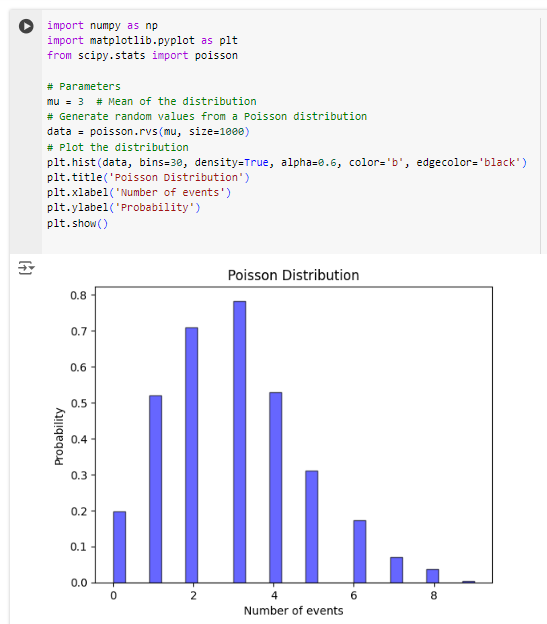The height and width of the screenshot is (624, 547).
Task: Click the tallest bar at value 3
Action: tap(239, 442)
